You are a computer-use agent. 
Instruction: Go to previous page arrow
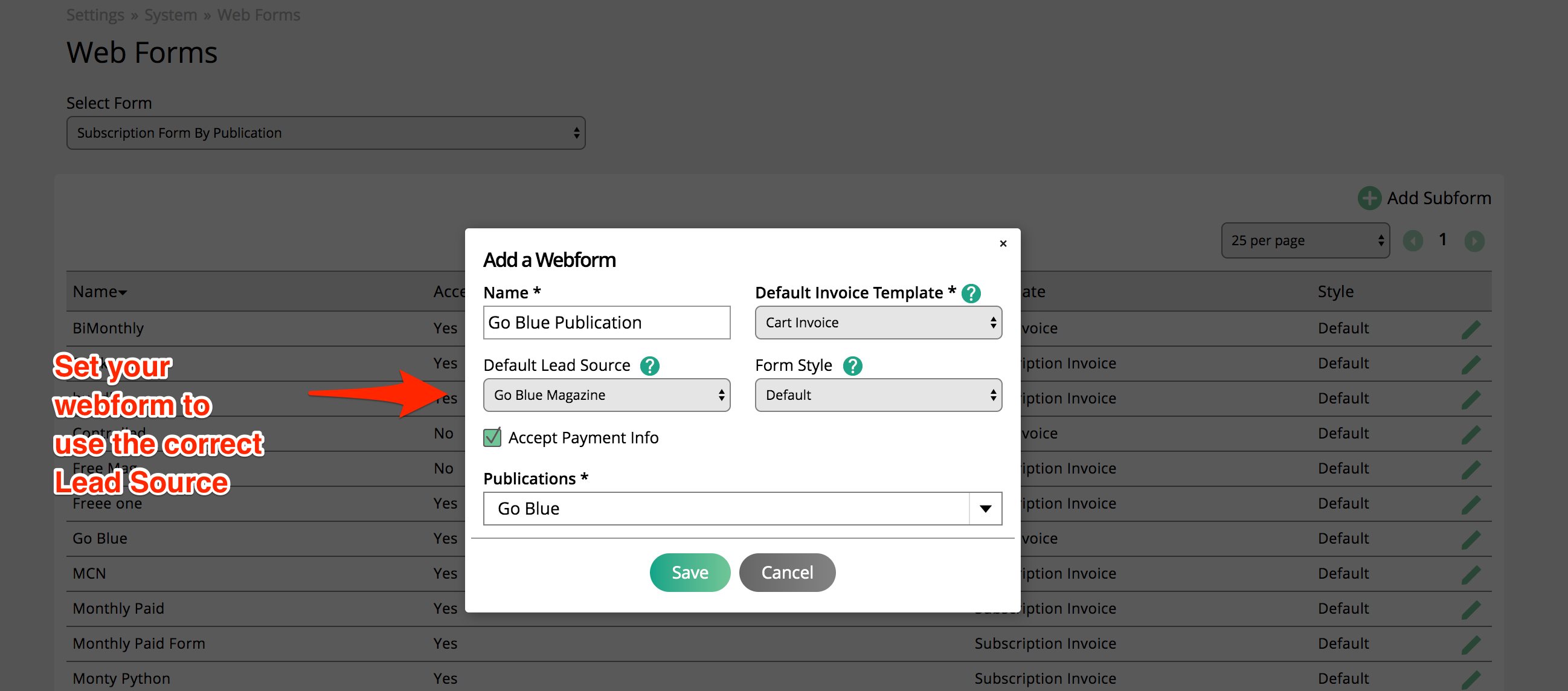[x=1412, y=241]
